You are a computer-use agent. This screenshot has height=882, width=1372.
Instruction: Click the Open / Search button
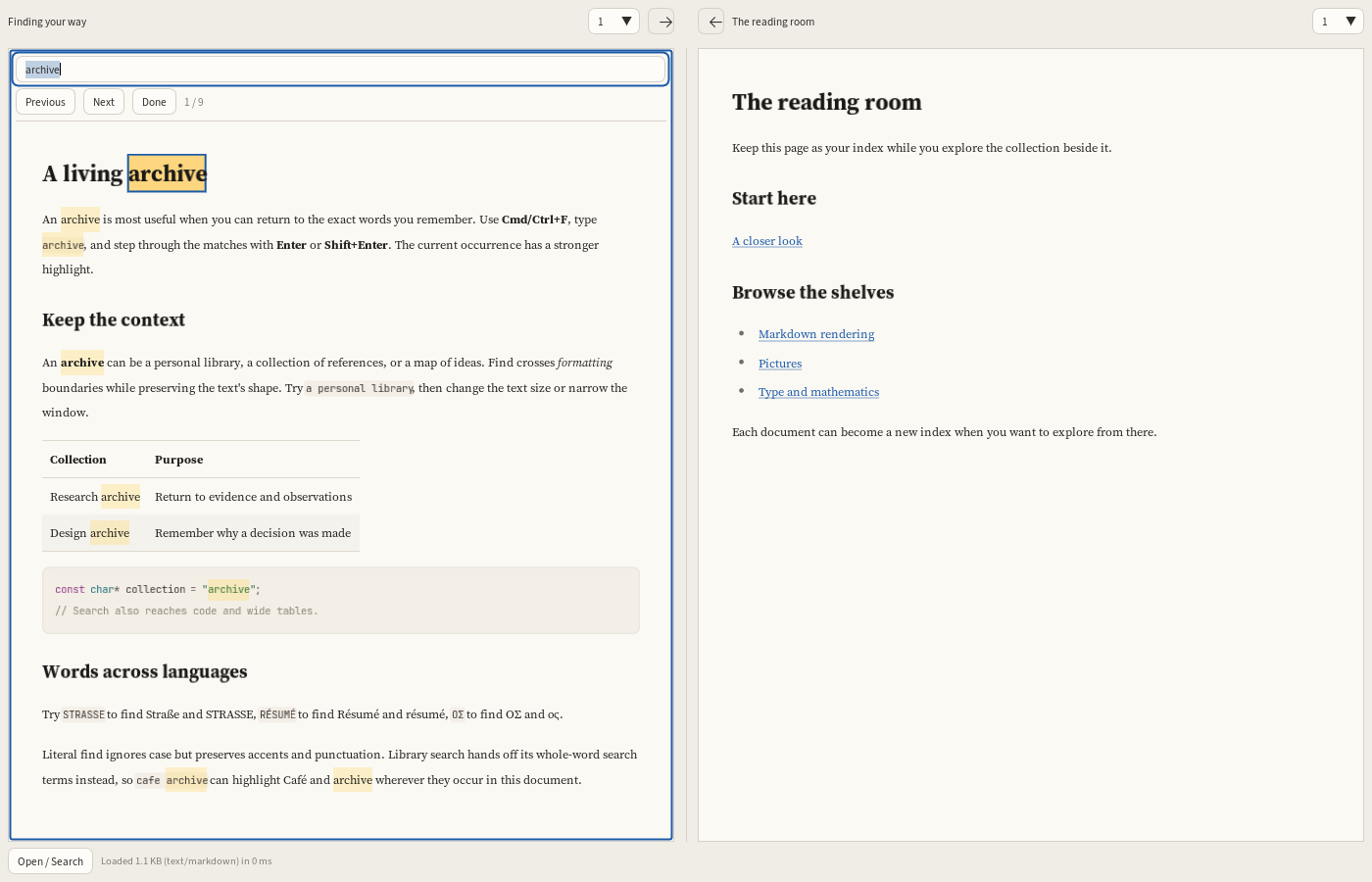50,861
